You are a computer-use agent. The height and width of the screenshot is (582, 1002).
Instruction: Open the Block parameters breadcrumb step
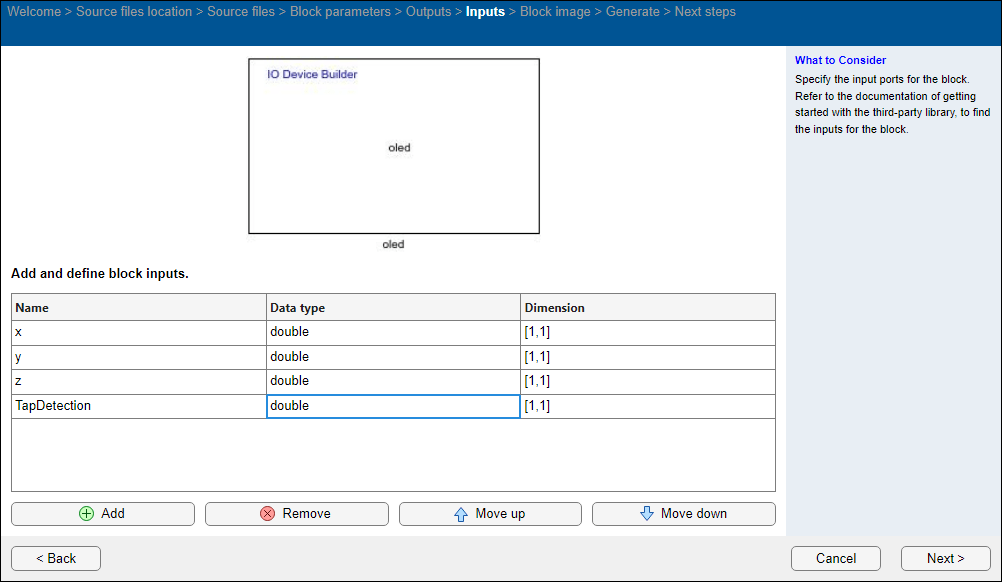[340, 12]
